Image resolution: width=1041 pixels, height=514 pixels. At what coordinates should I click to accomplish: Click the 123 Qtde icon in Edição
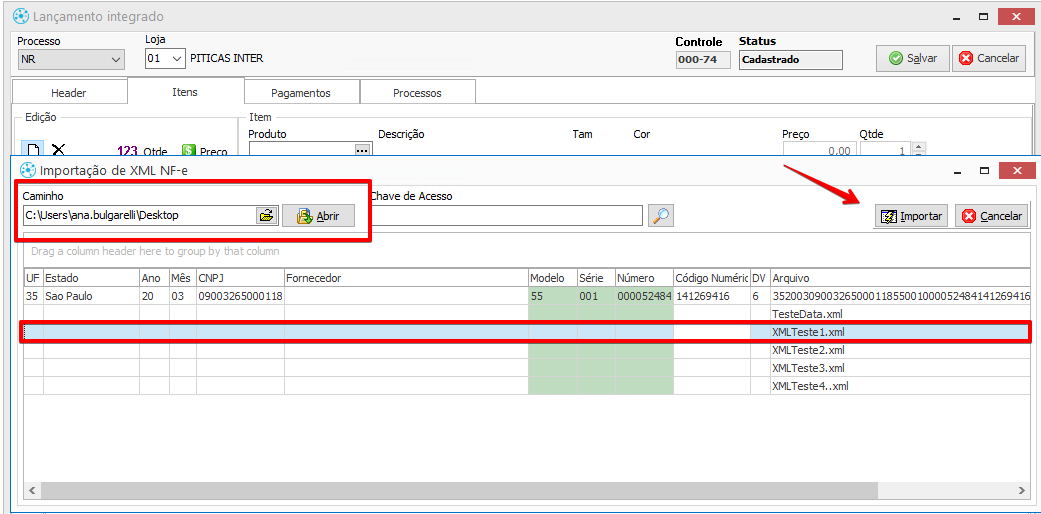pyautogui.click(x=127, y=151)
